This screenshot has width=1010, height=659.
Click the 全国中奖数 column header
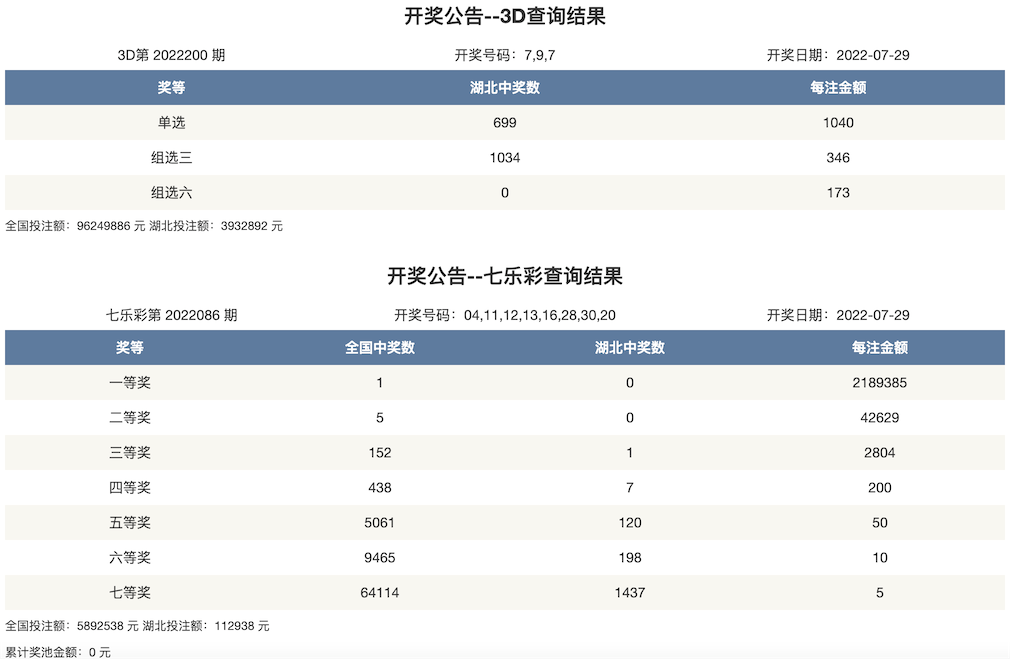click(x=379, y=348)
